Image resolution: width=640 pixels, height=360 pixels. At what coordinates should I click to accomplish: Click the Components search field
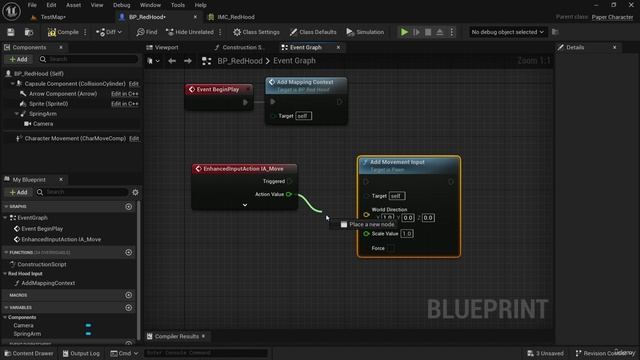tap(88, 59)
